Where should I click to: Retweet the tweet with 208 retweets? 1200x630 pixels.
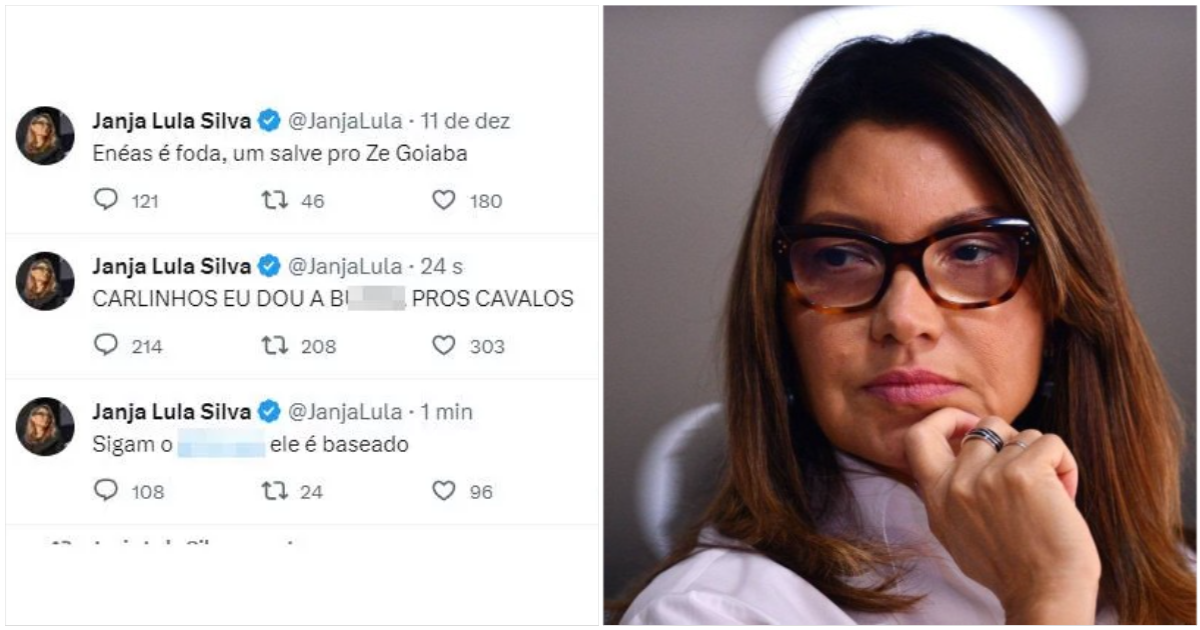274,345
